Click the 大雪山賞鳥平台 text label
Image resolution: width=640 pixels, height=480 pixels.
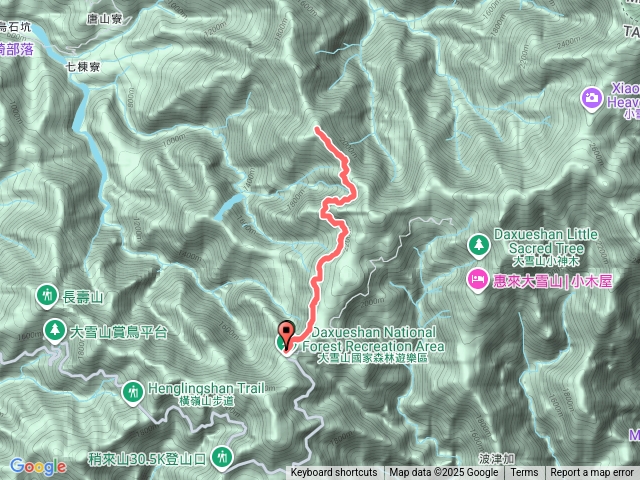119,332
